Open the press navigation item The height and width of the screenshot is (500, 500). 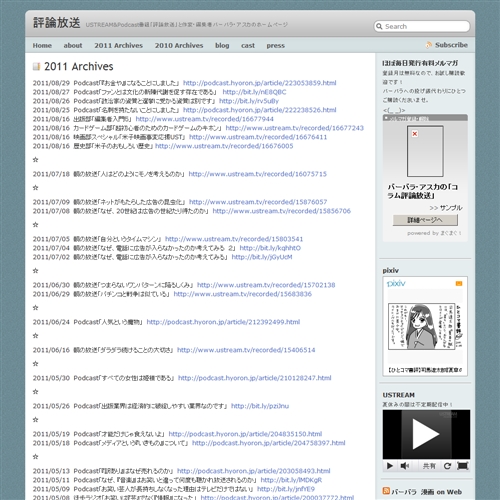click(275, 45)
